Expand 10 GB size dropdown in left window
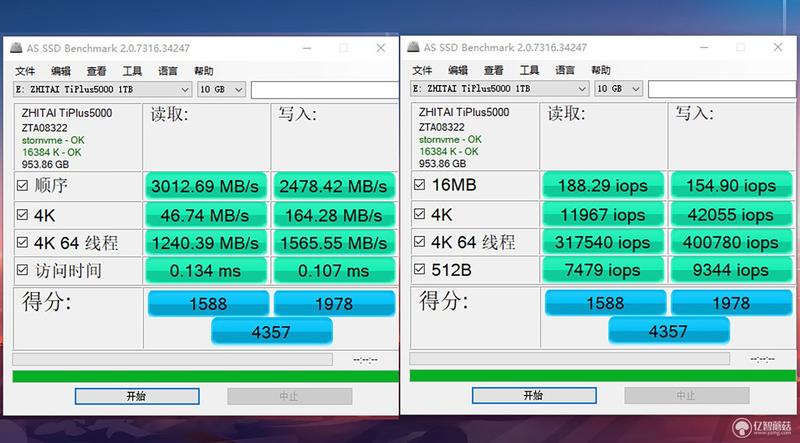This screenshot has height=443, width=800. pyautogui.click(x=221, y=89)
